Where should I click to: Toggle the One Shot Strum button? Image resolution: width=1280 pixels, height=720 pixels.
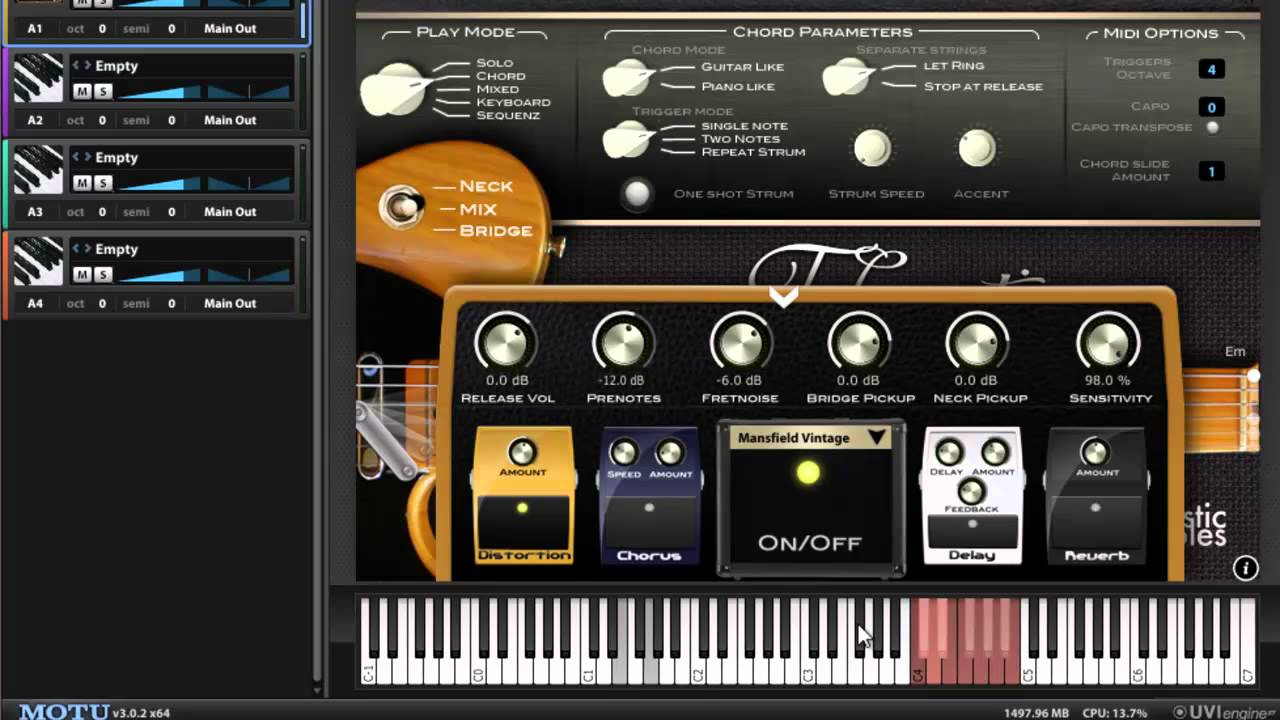tap(637, 193)
